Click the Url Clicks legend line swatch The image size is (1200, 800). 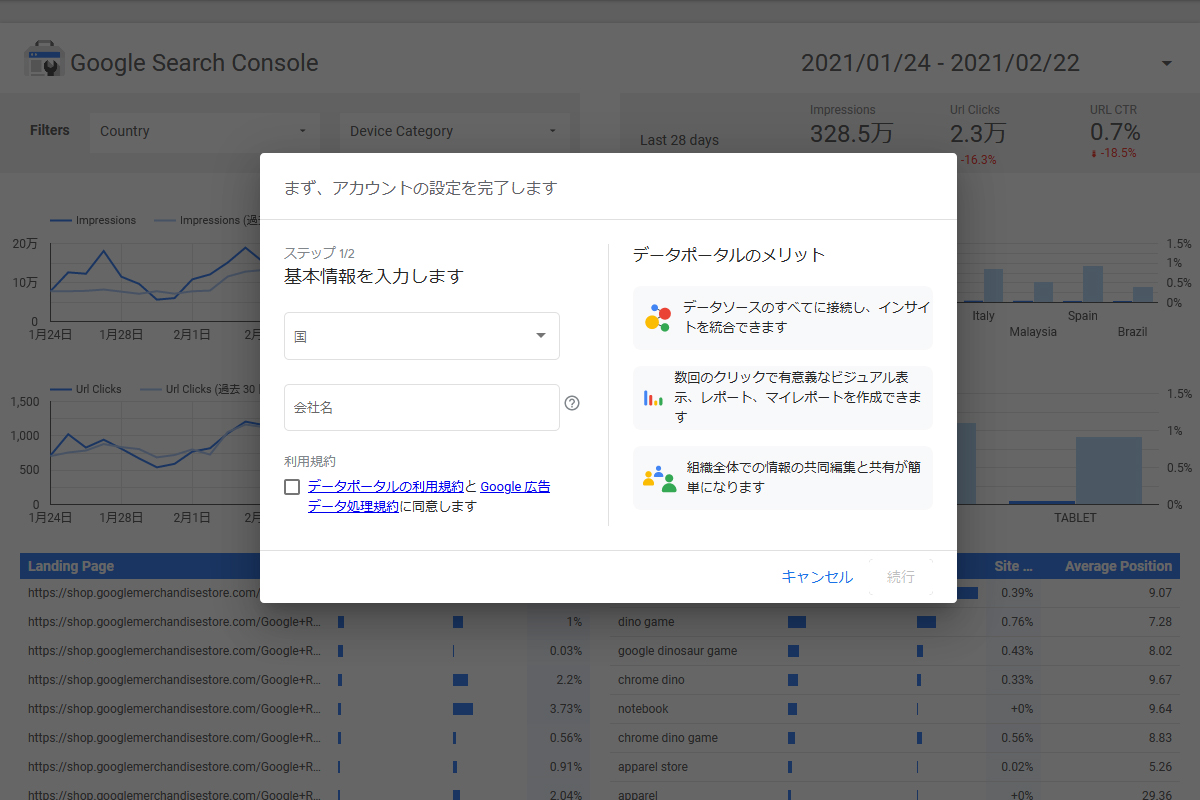pos(61,389)
